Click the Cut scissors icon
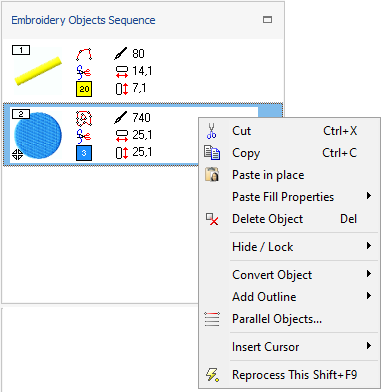This screenshot has width=382, height=392. click(x=212, y=131)
